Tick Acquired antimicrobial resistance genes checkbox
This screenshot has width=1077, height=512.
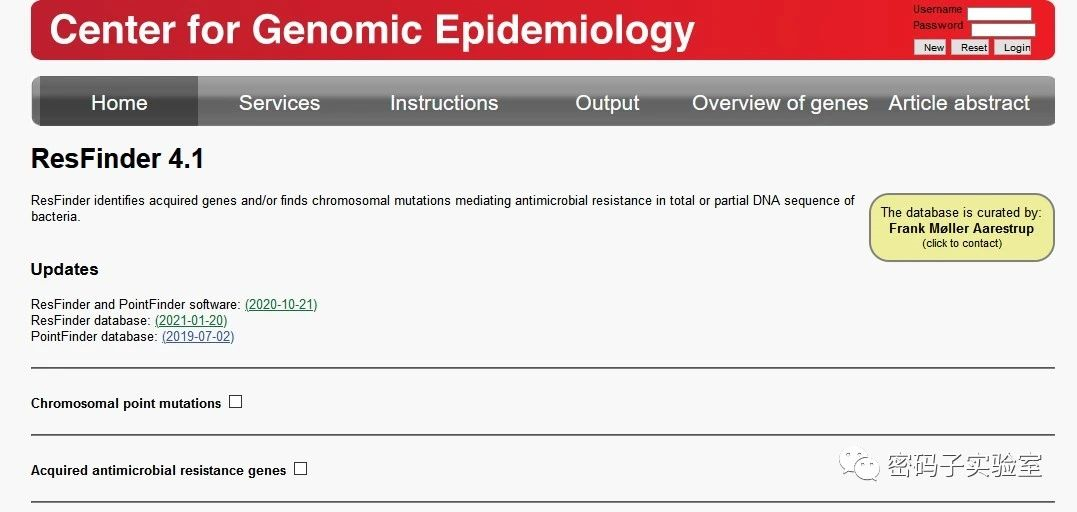tap(300, 469)
